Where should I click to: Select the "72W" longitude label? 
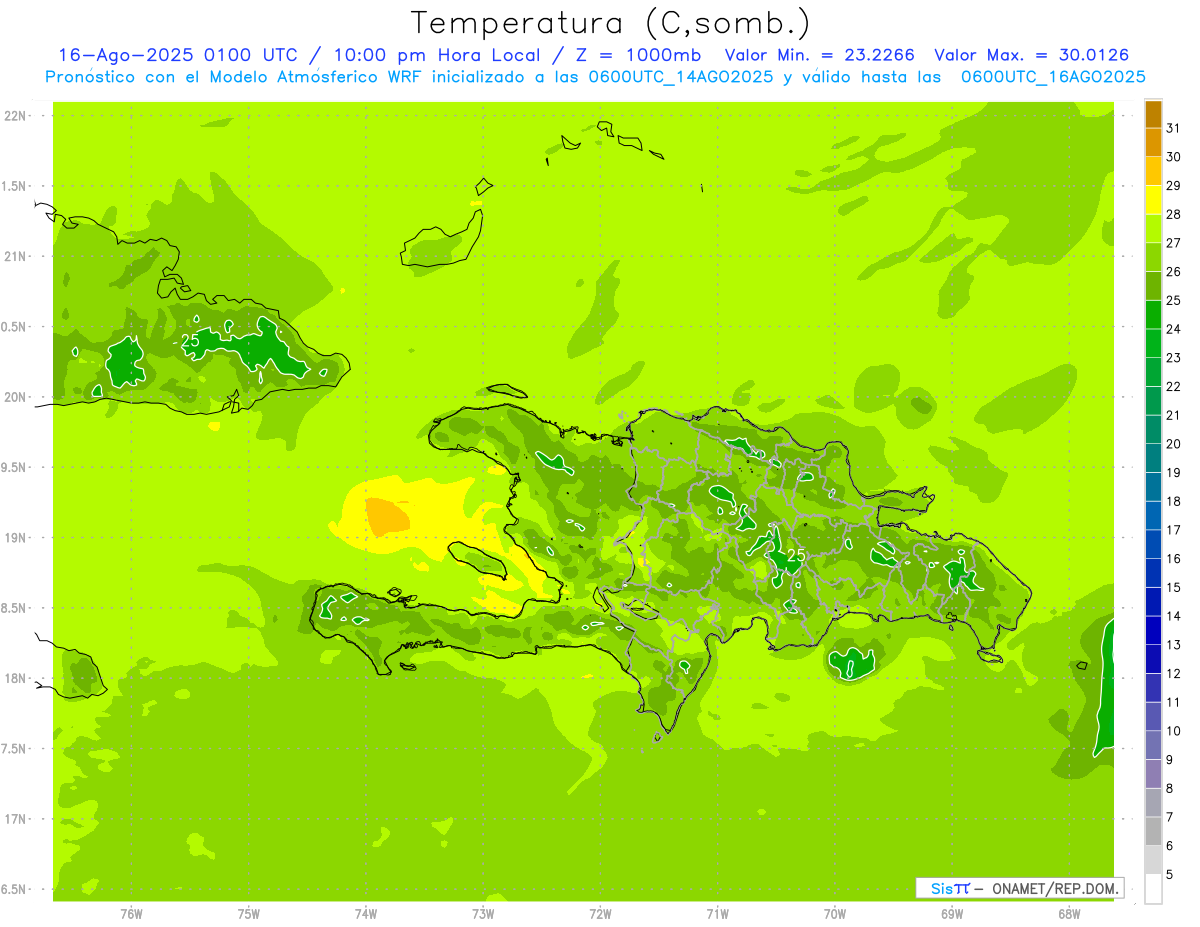click(x=600, y=914)
